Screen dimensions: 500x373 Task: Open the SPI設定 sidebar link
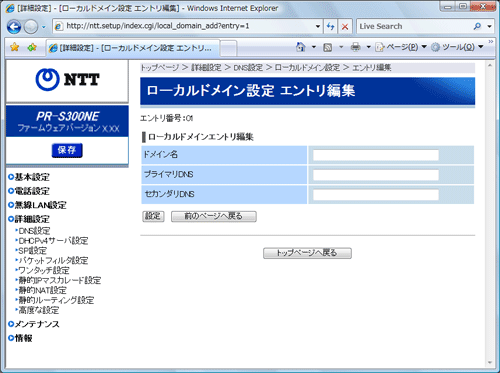click(33, 251)
